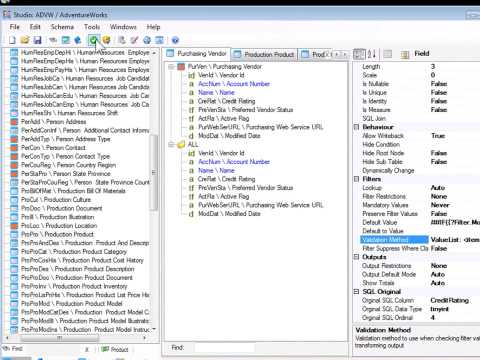Collapse the ALL folder node
480x360 pixels.
tap(171, 145)
